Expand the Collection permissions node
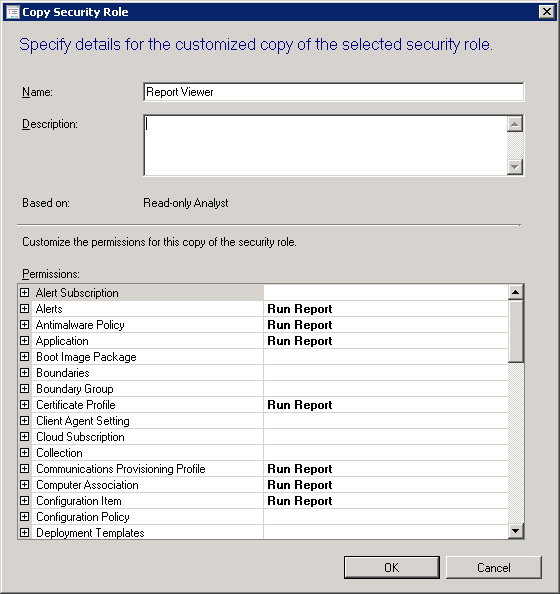This screenshot has height=594, width=560. click(25, 453)
